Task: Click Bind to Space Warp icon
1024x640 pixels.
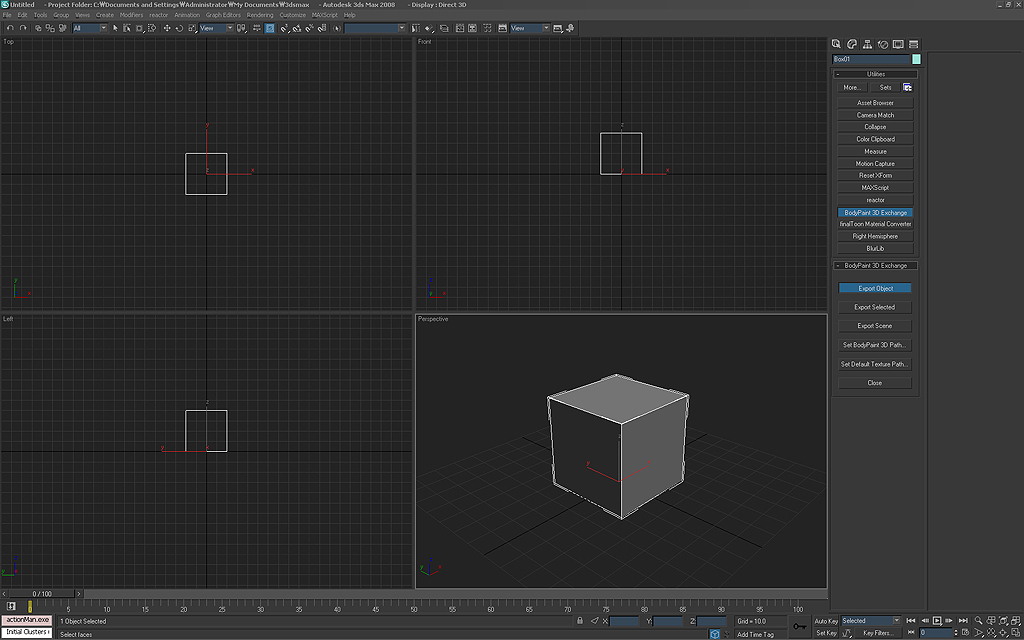Action: click(63, 28)
